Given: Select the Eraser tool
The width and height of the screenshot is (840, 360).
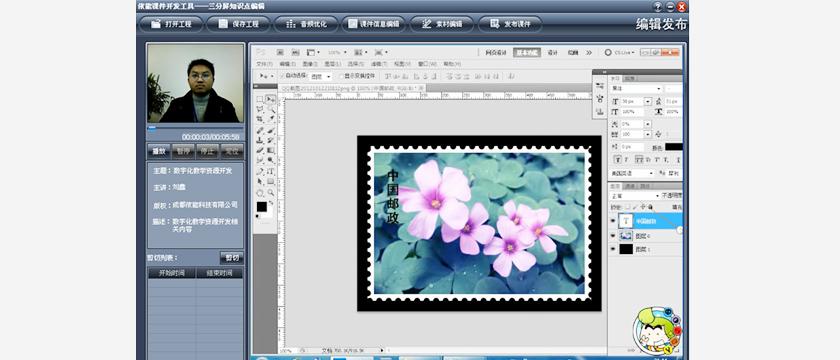Looking at the screenshot, I should (260, 150).
